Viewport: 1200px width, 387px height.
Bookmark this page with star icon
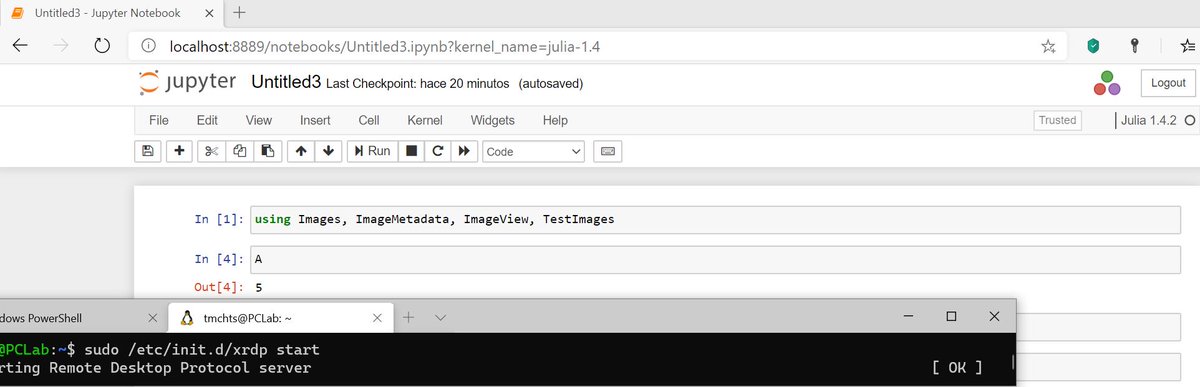pos(1048,46)
